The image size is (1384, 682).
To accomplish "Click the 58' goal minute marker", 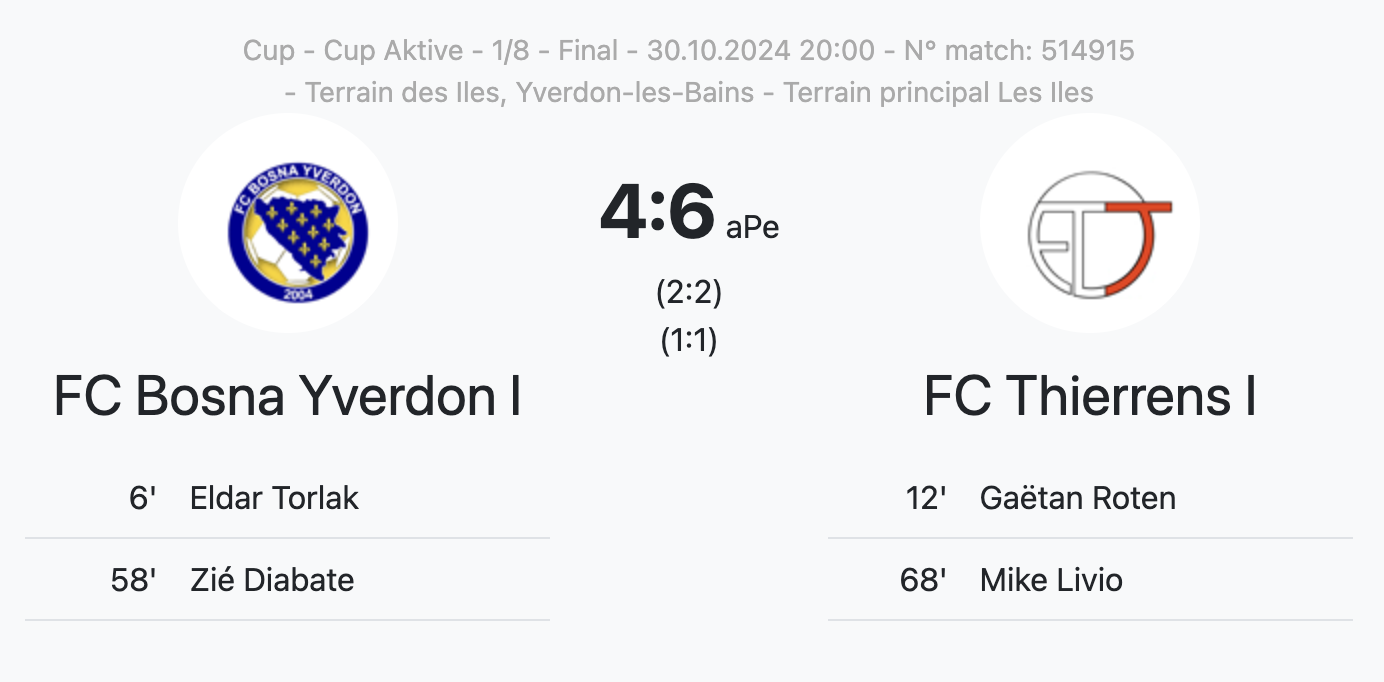I will pyautogui.click(x=134, y=580).
